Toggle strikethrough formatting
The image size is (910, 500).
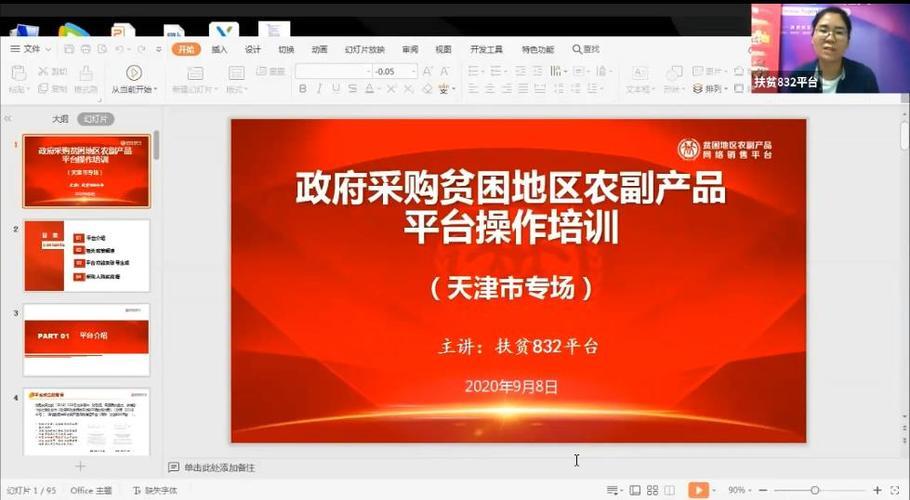click(352, 89)
